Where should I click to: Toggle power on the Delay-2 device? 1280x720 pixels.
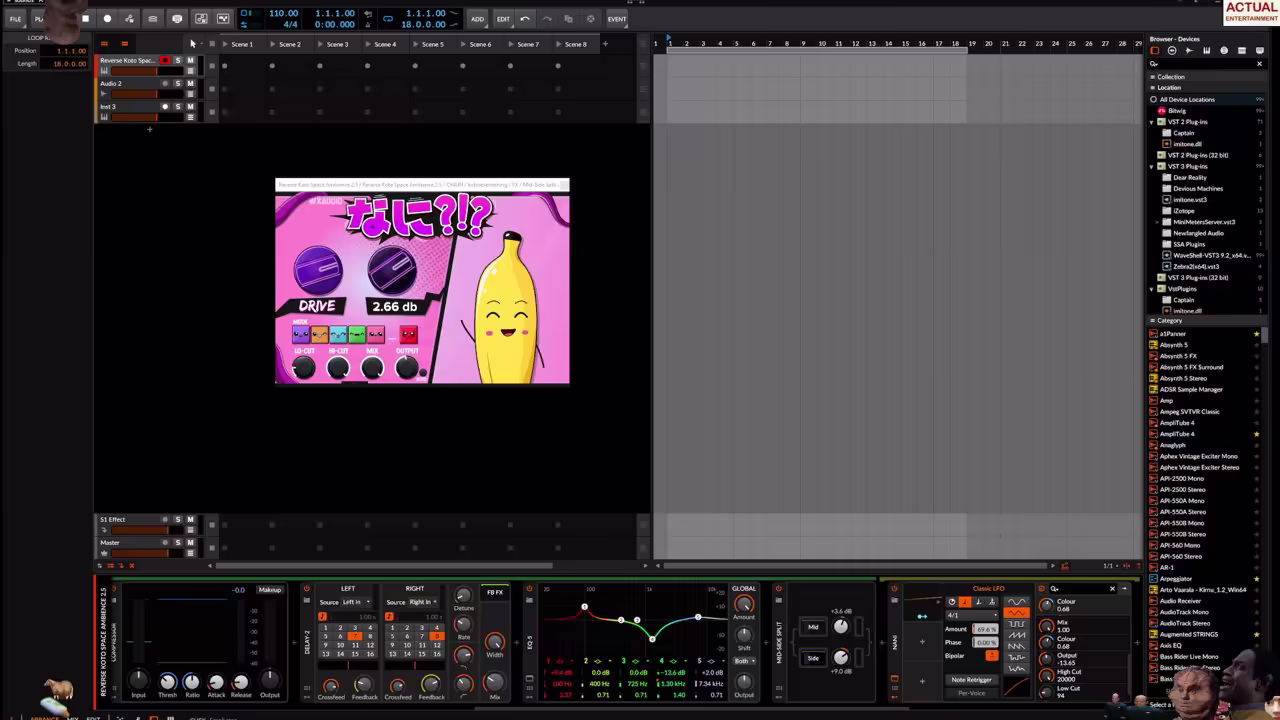tap(307, 589)
